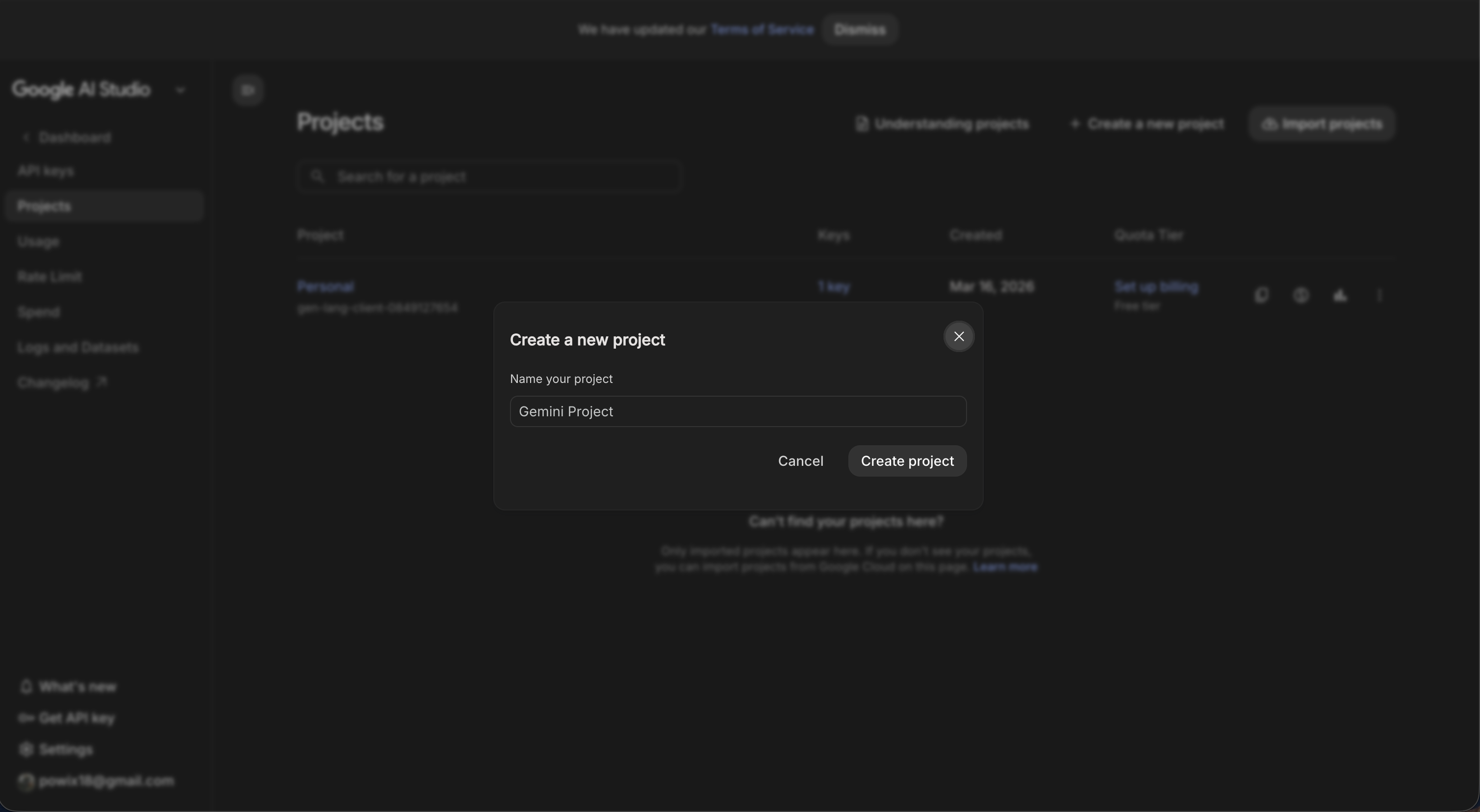Click Understanding projects document icon
This screenshot has width=1480, height=812.
[x=861, y=124]
